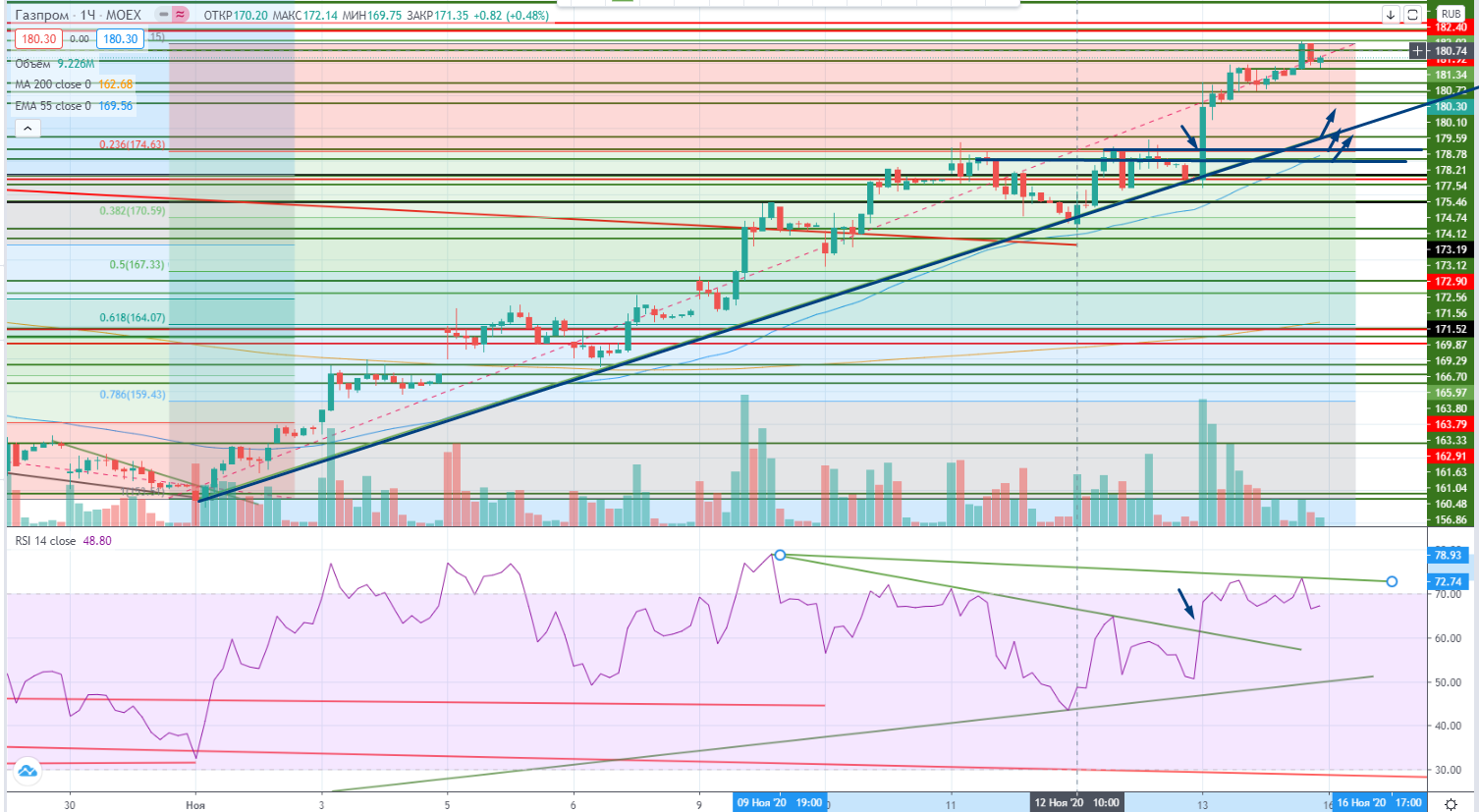
Task: Open the RUB currency selector
Action: 1451,15
